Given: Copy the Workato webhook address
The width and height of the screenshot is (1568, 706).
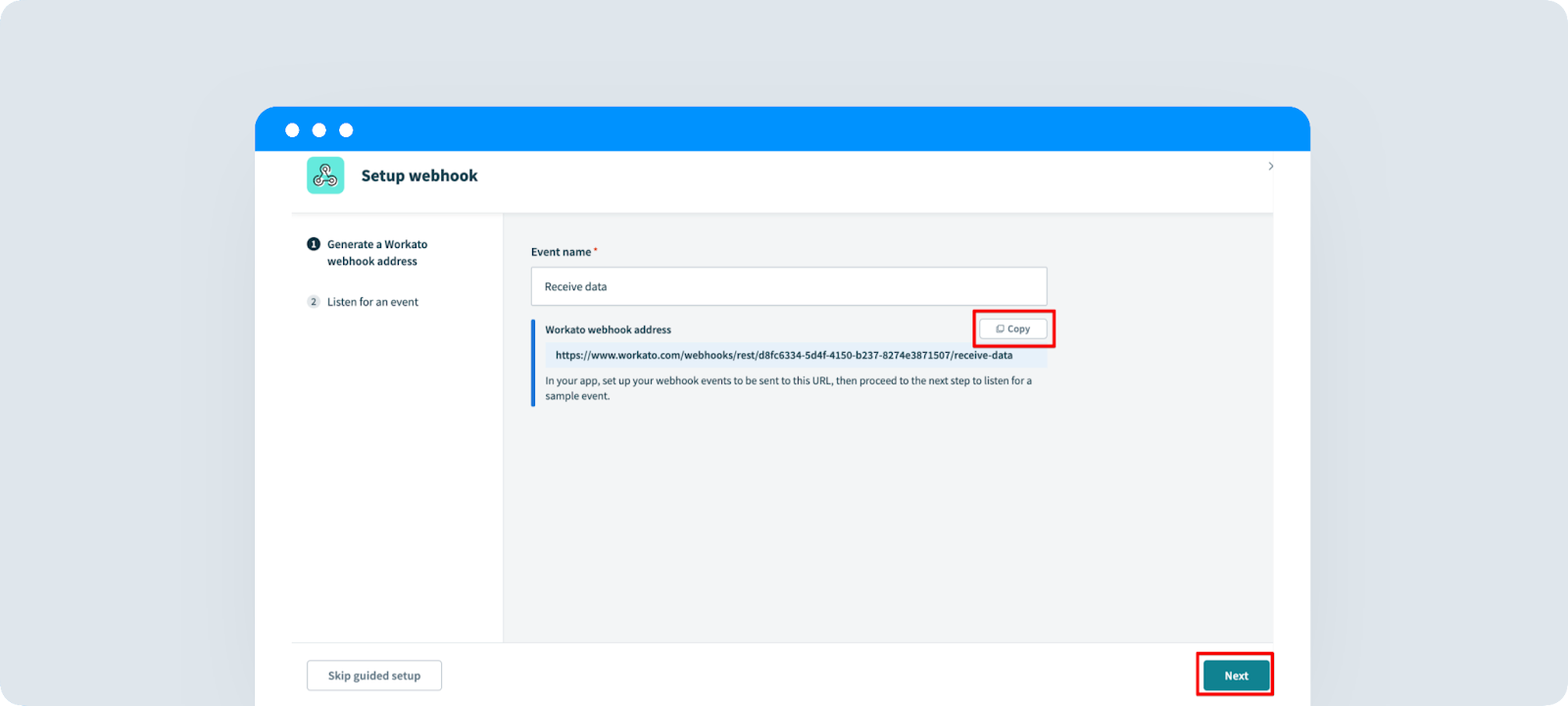Looking at the screenshot, I should pos(1013,329).
